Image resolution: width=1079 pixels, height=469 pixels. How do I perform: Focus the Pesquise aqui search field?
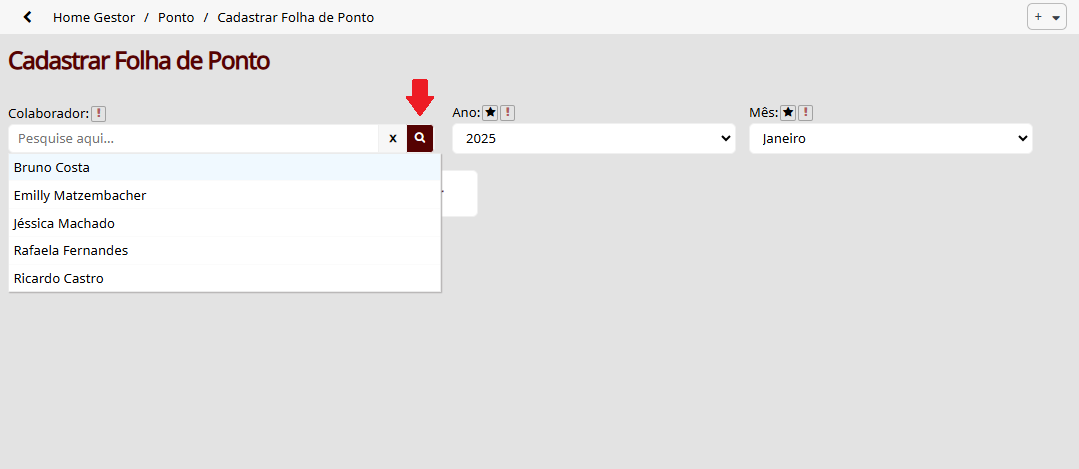click(193, 138)
